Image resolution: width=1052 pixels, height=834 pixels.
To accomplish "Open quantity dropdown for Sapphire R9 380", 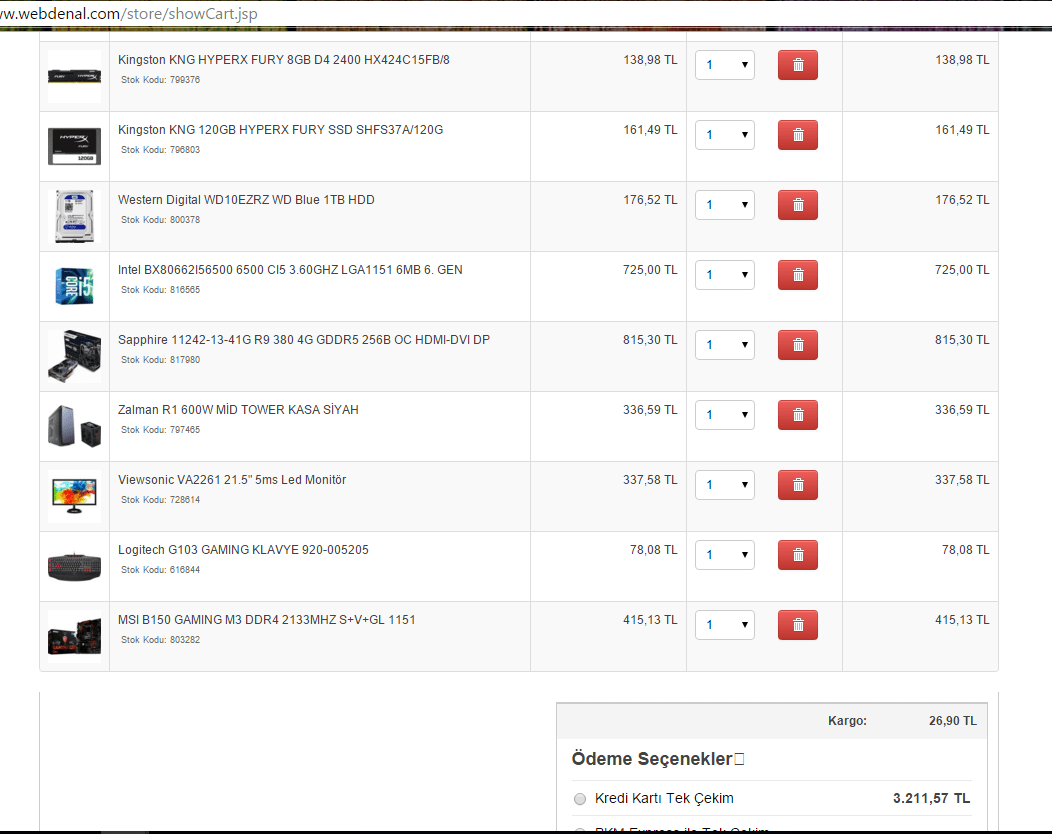I will (x=725, y=345).
